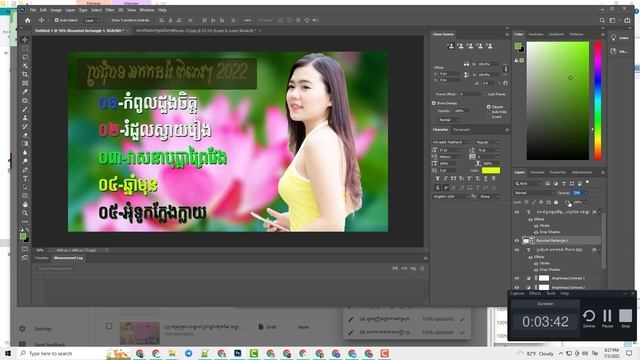Switch to the Channels tab
The height and width of the screenshot is (360, 640).
[537, 172]
